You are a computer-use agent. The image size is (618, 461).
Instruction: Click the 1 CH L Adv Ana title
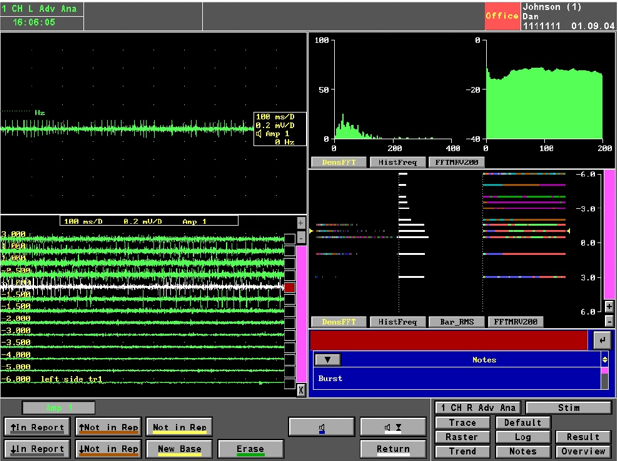point(39,9)
